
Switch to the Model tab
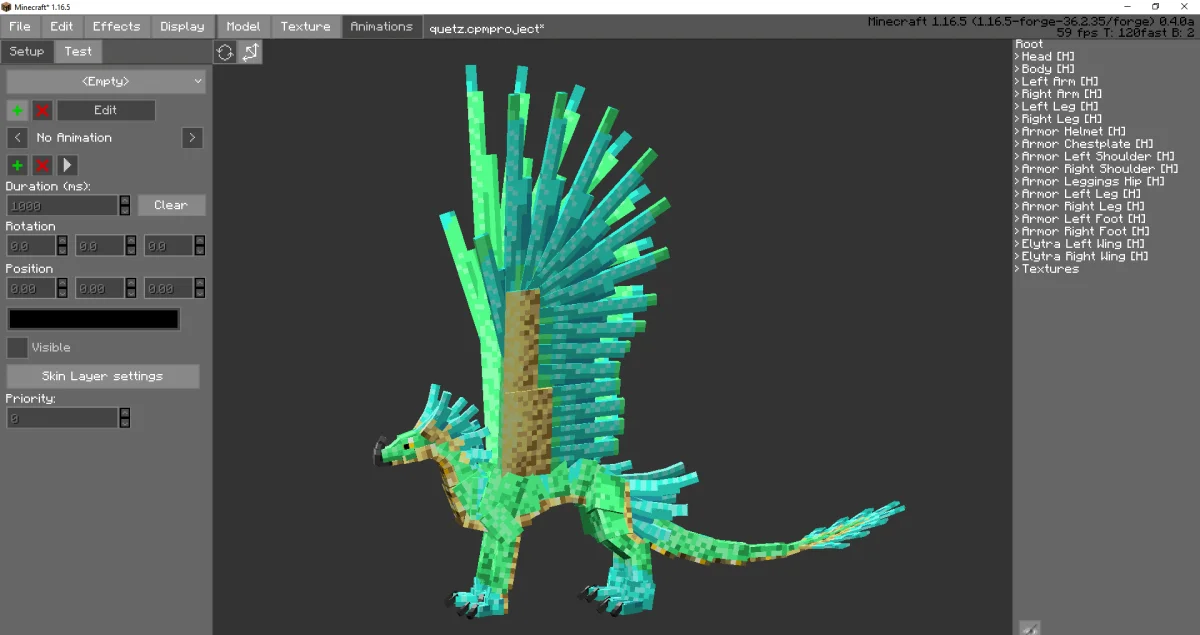(x=243, y=26)
